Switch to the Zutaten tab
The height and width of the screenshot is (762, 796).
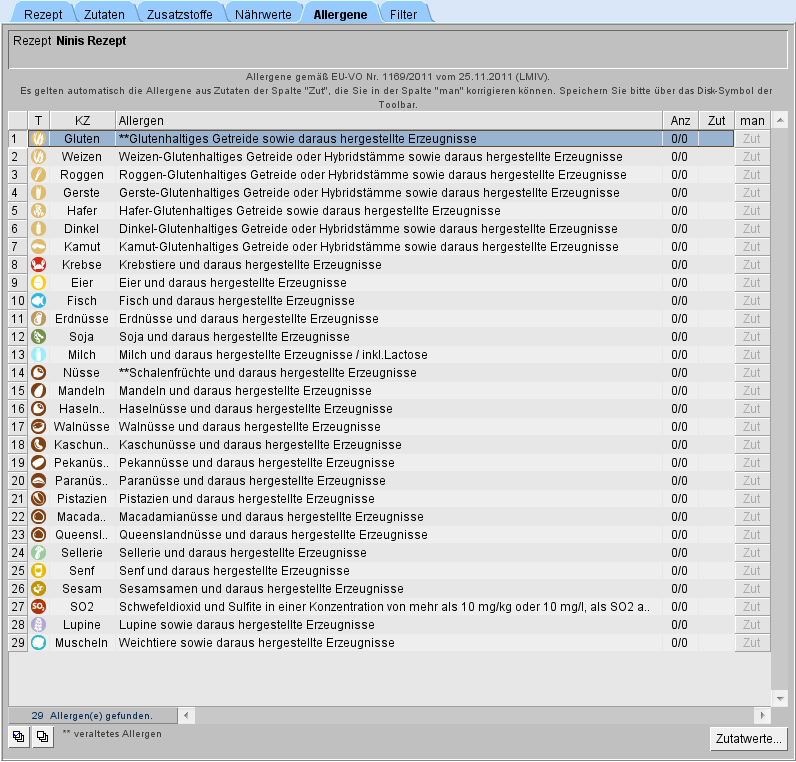[x=103, y=15]
